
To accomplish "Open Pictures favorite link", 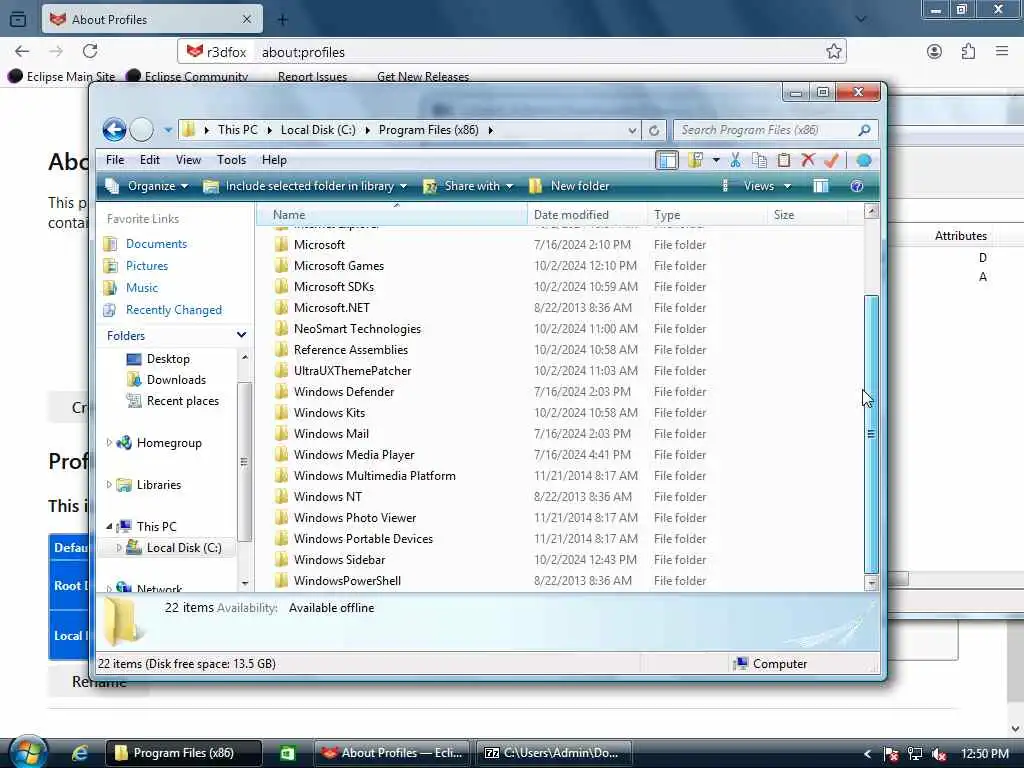I will 147,266.
